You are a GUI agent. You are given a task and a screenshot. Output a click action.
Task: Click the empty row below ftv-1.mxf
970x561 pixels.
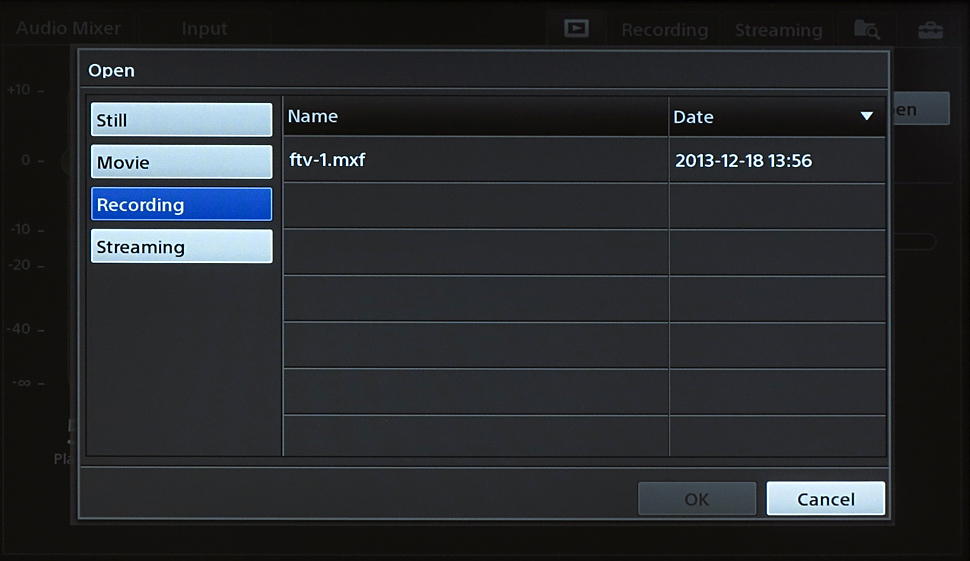click(475, 206)
